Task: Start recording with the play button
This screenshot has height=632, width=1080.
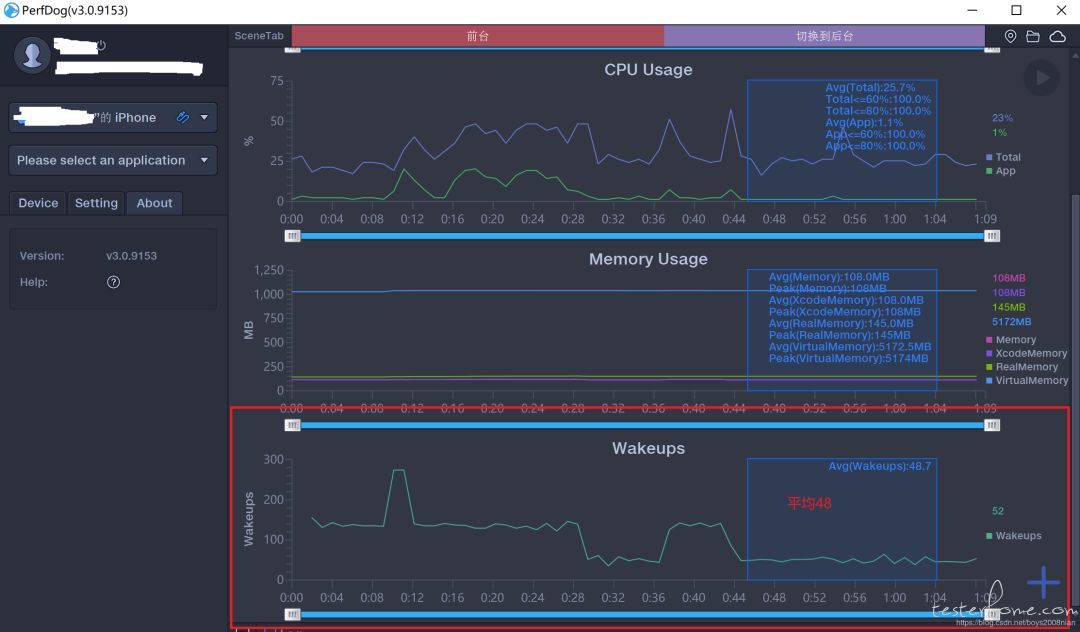Action: coord(1041,78)
